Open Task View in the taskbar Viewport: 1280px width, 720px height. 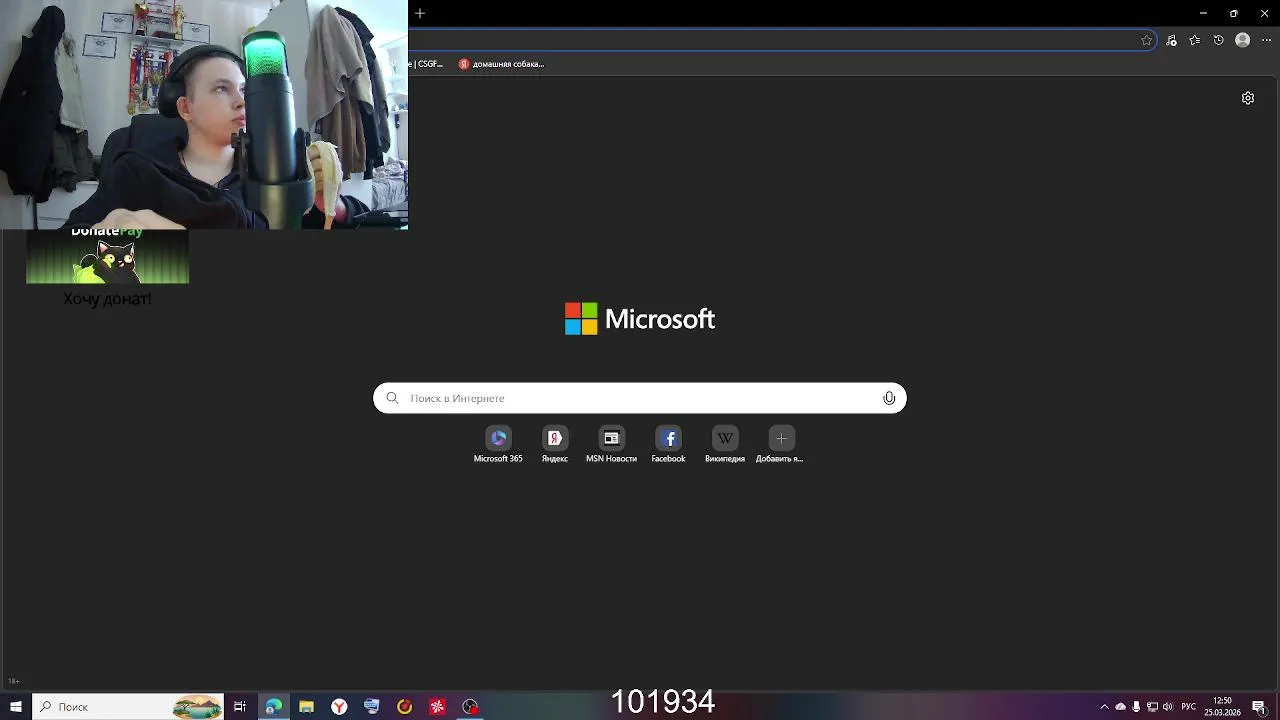pyautogui.click(x=240, y=707)
